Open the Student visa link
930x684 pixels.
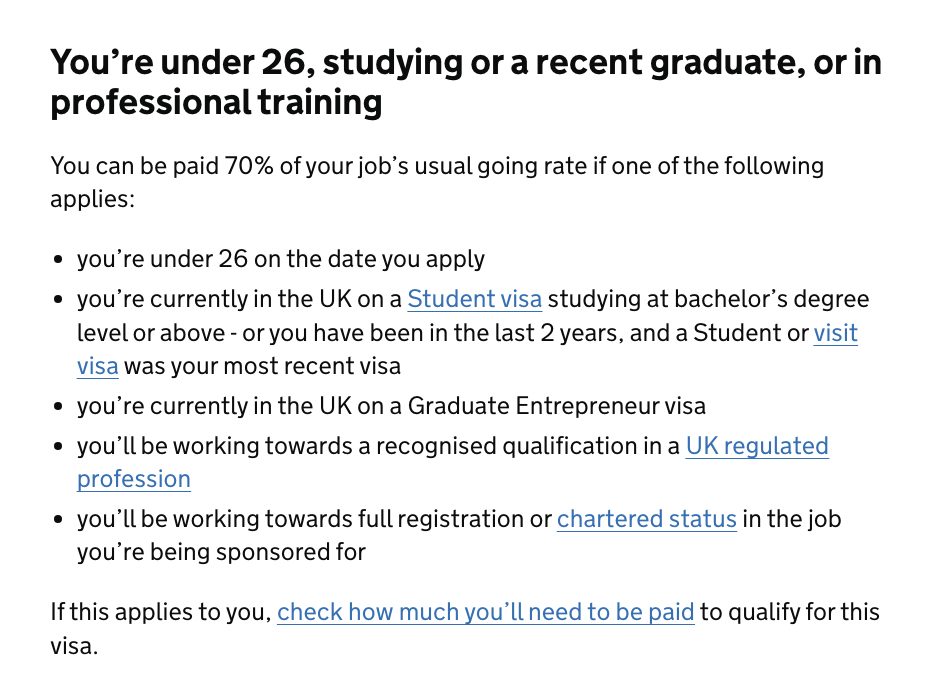click(x=474, y=299)
